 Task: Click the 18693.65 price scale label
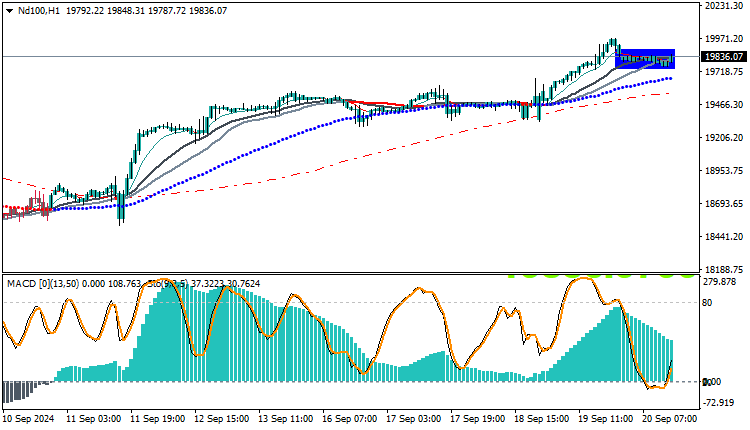724,204
